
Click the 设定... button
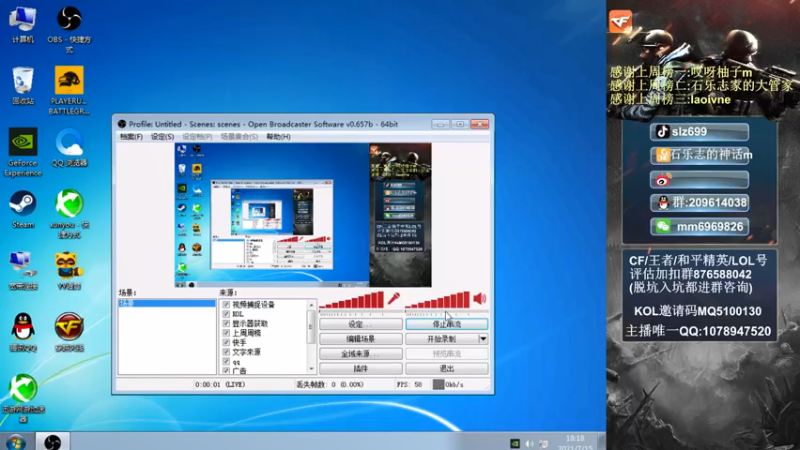[361, 324]
